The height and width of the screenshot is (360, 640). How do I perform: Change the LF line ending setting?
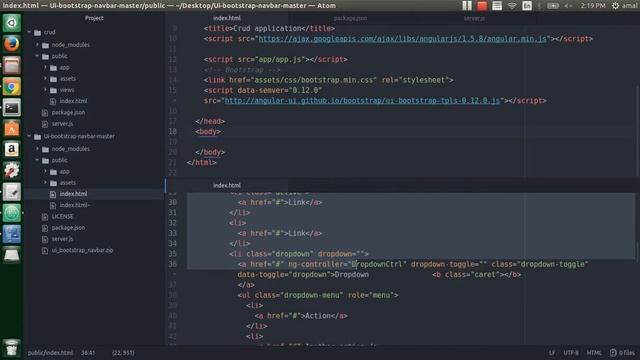point(552,353)
